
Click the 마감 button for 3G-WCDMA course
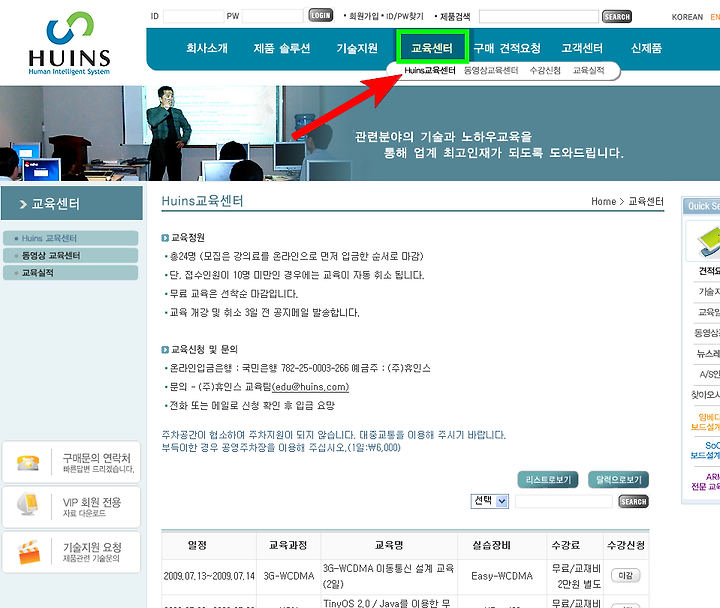[625, 575]
